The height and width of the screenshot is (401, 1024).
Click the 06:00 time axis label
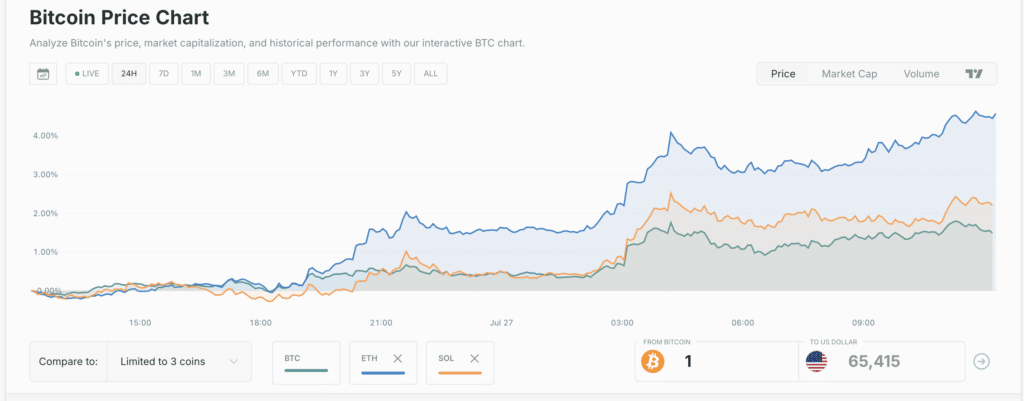(x=743, y=322)
